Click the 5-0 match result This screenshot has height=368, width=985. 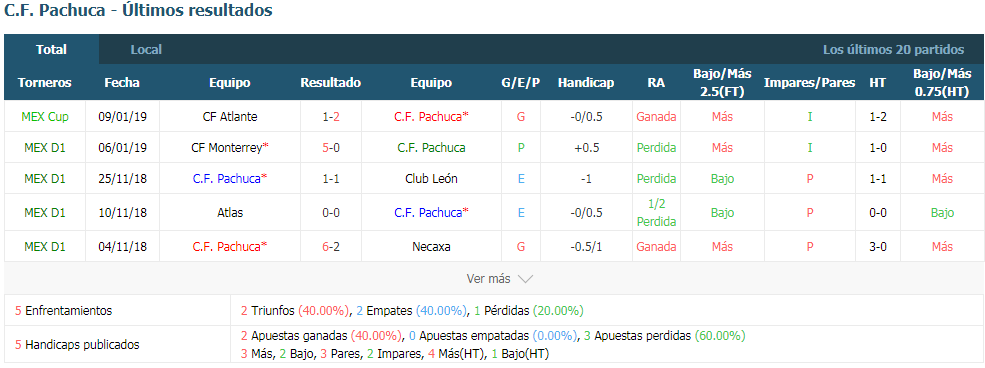(x=330, y=148)
